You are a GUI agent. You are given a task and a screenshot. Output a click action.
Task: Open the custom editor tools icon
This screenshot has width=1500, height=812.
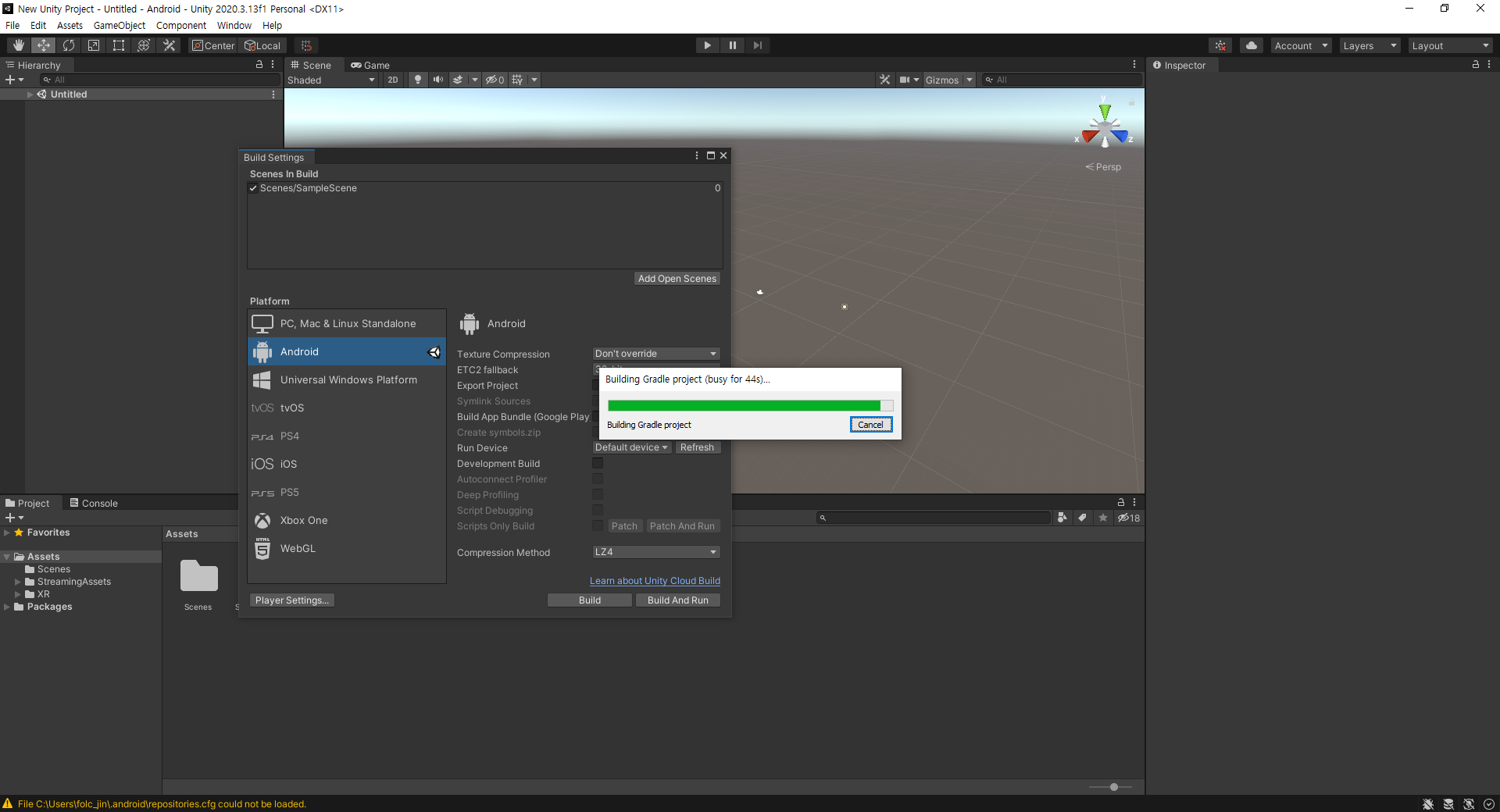[169, 45]
